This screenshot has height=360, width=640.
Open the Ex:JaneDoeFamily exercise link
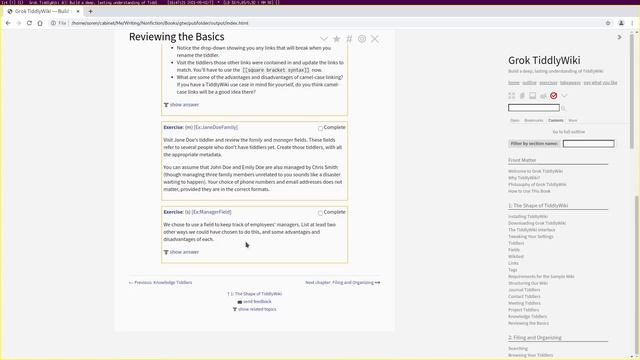(216, 127)
